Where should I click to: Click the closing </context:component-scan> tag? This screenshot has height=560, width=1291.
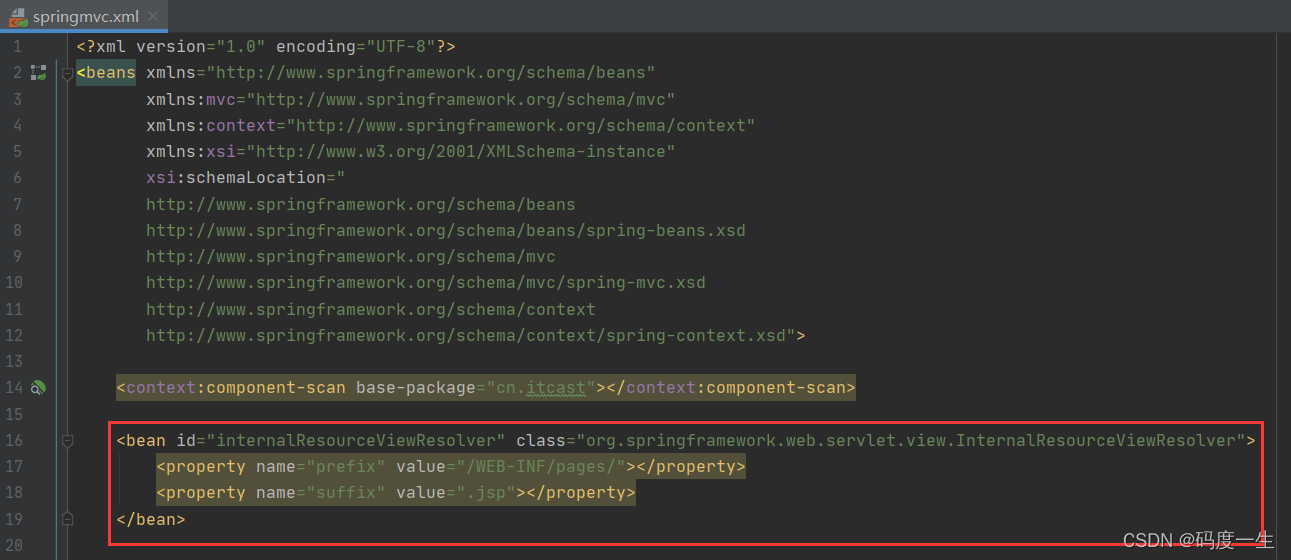pos(731,387)
